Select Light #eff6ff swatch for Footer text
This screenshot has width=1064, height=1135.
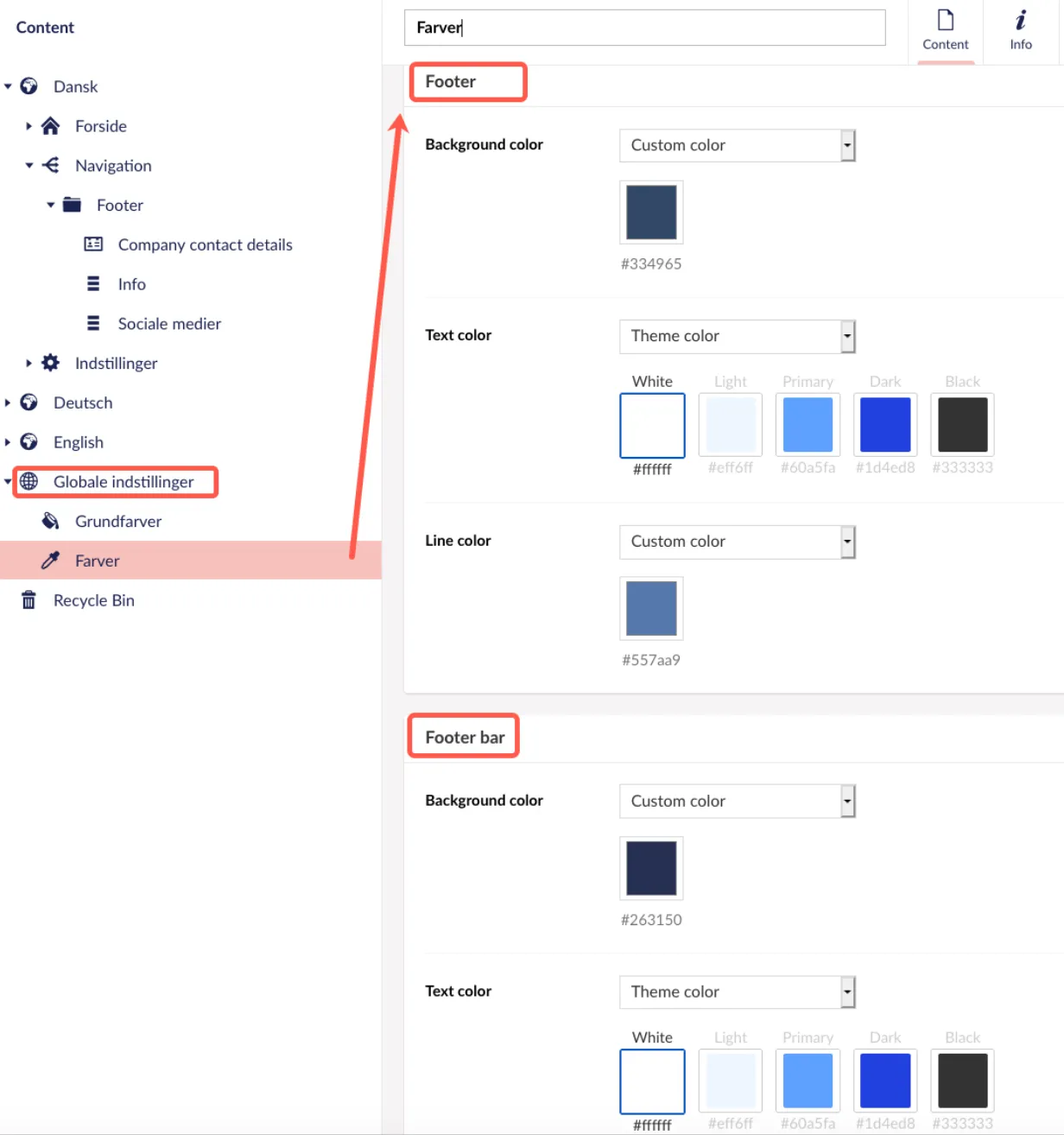coord(731,425)
